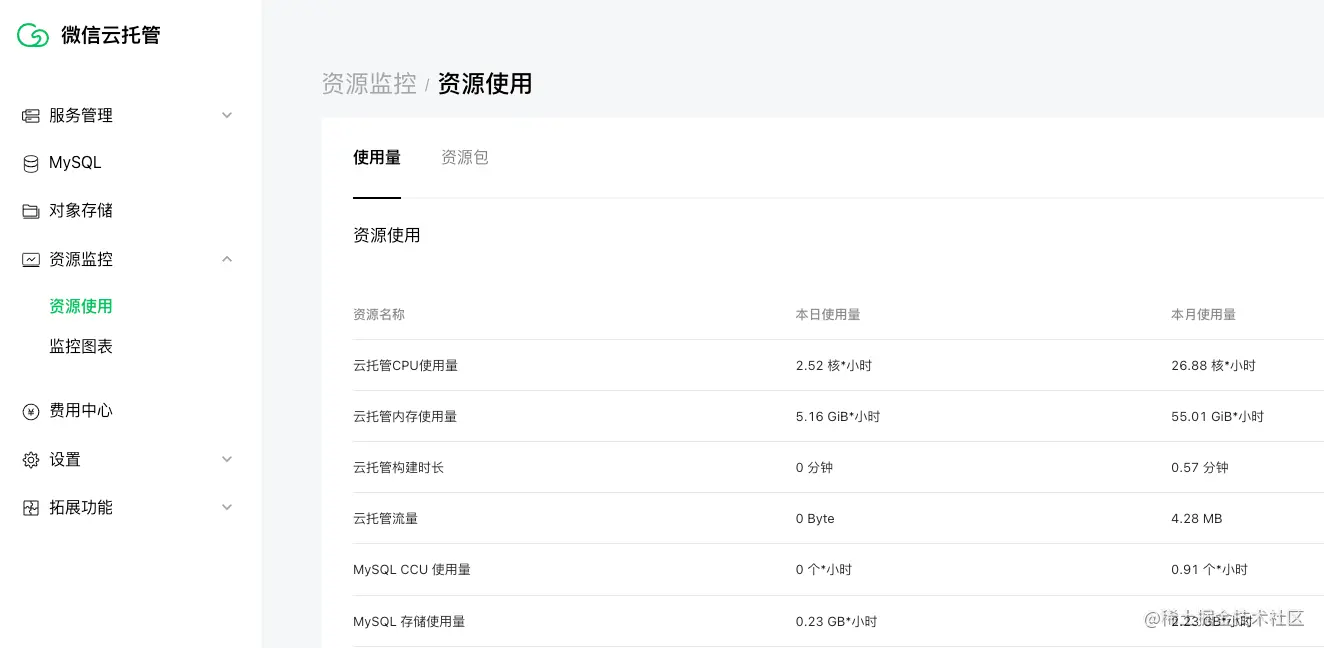This screenshot has height=648, width=1324.
Task: Click the 拓展功能 puzzle icon
Action: [x=31, y=508]
